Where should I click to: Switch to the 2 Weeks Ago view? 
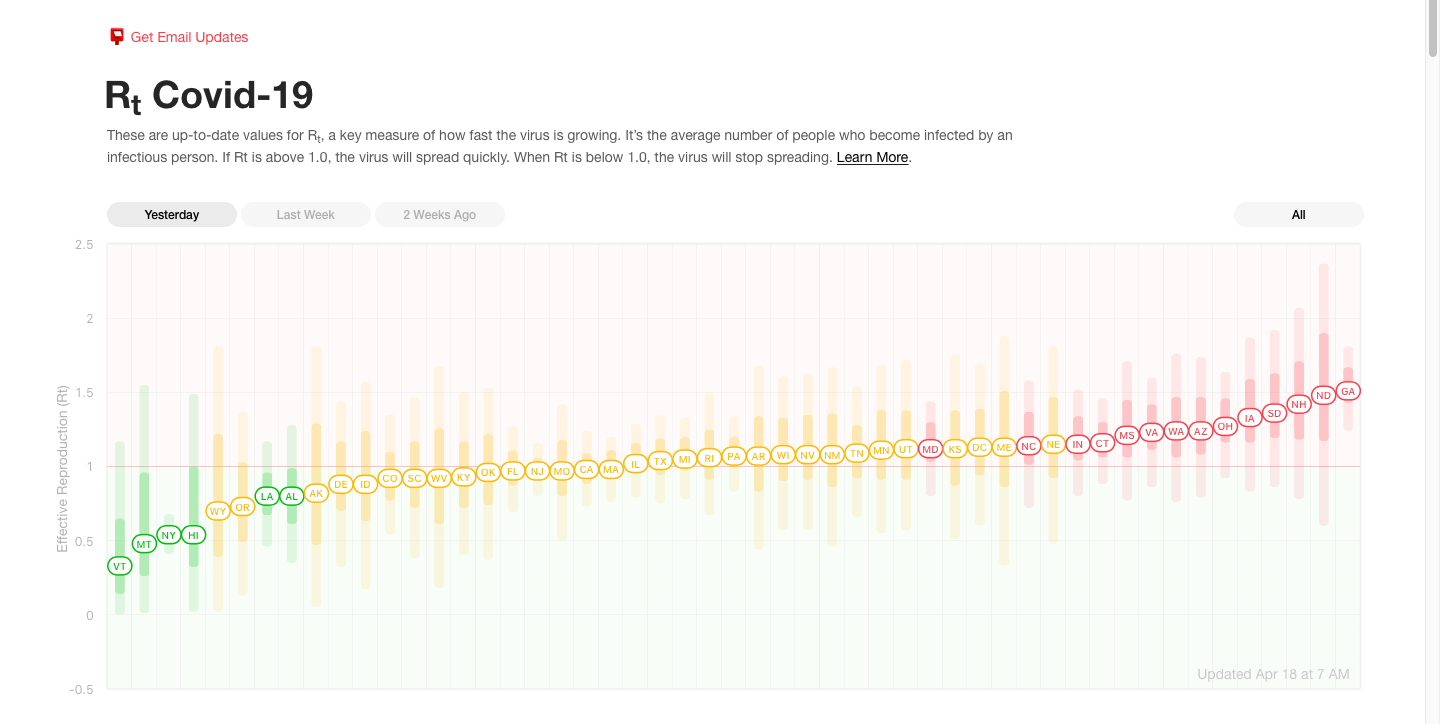pos(439,215)
